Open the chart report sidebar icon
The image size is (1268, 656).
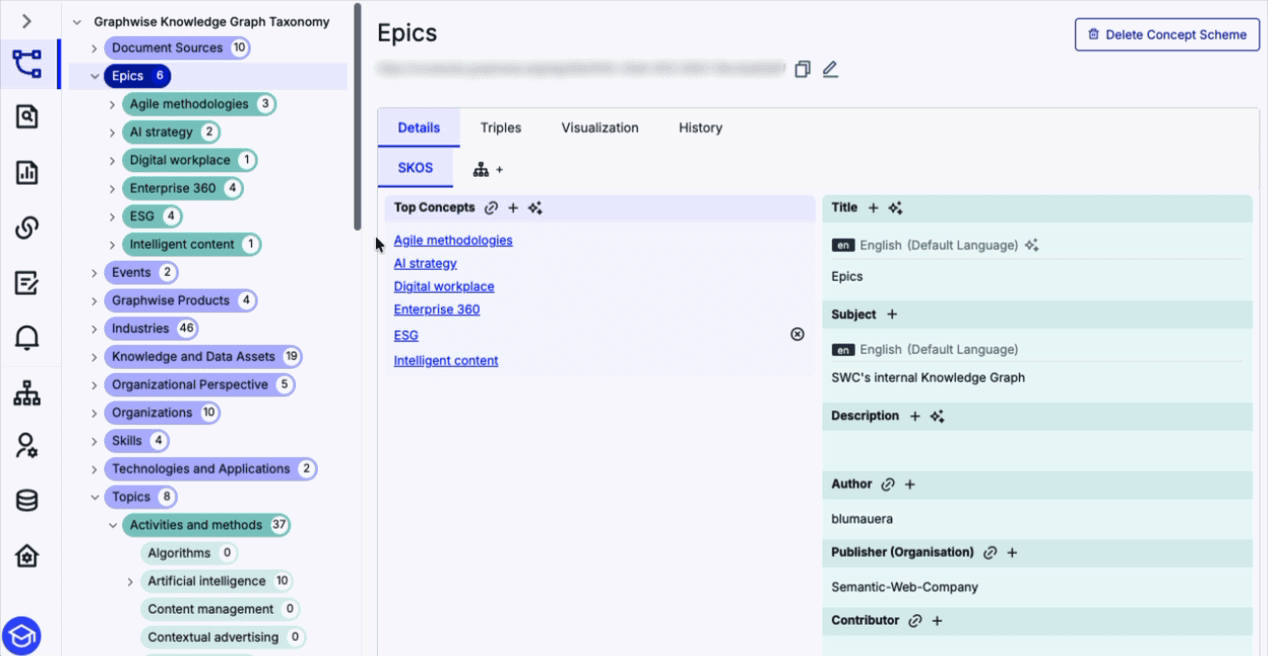coord(27,172)
